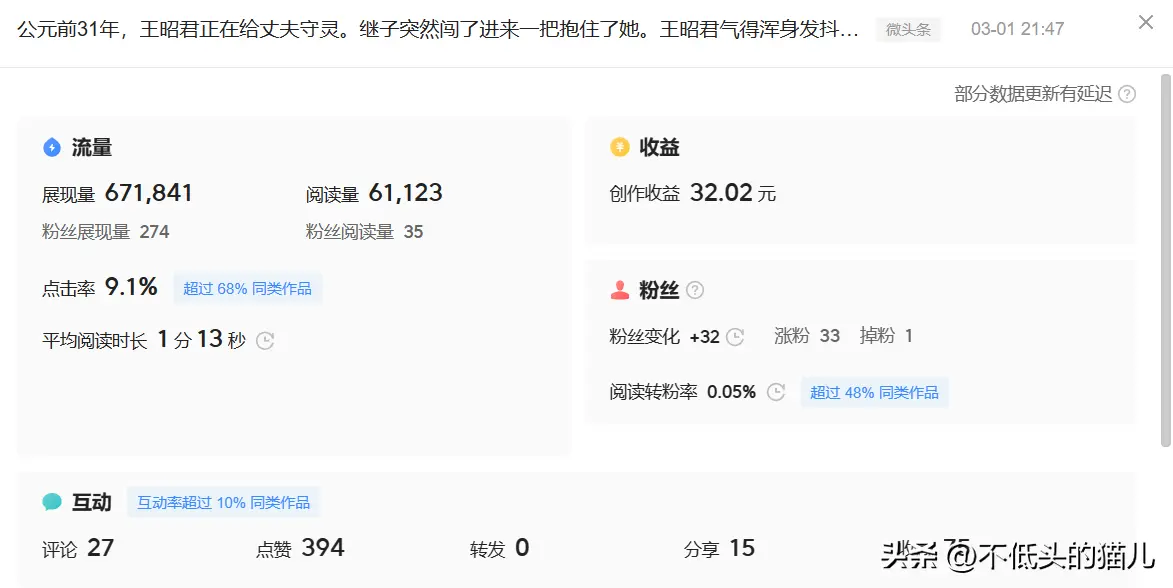Click the 超过 48% 同类作品 badge

coord(875,392)
